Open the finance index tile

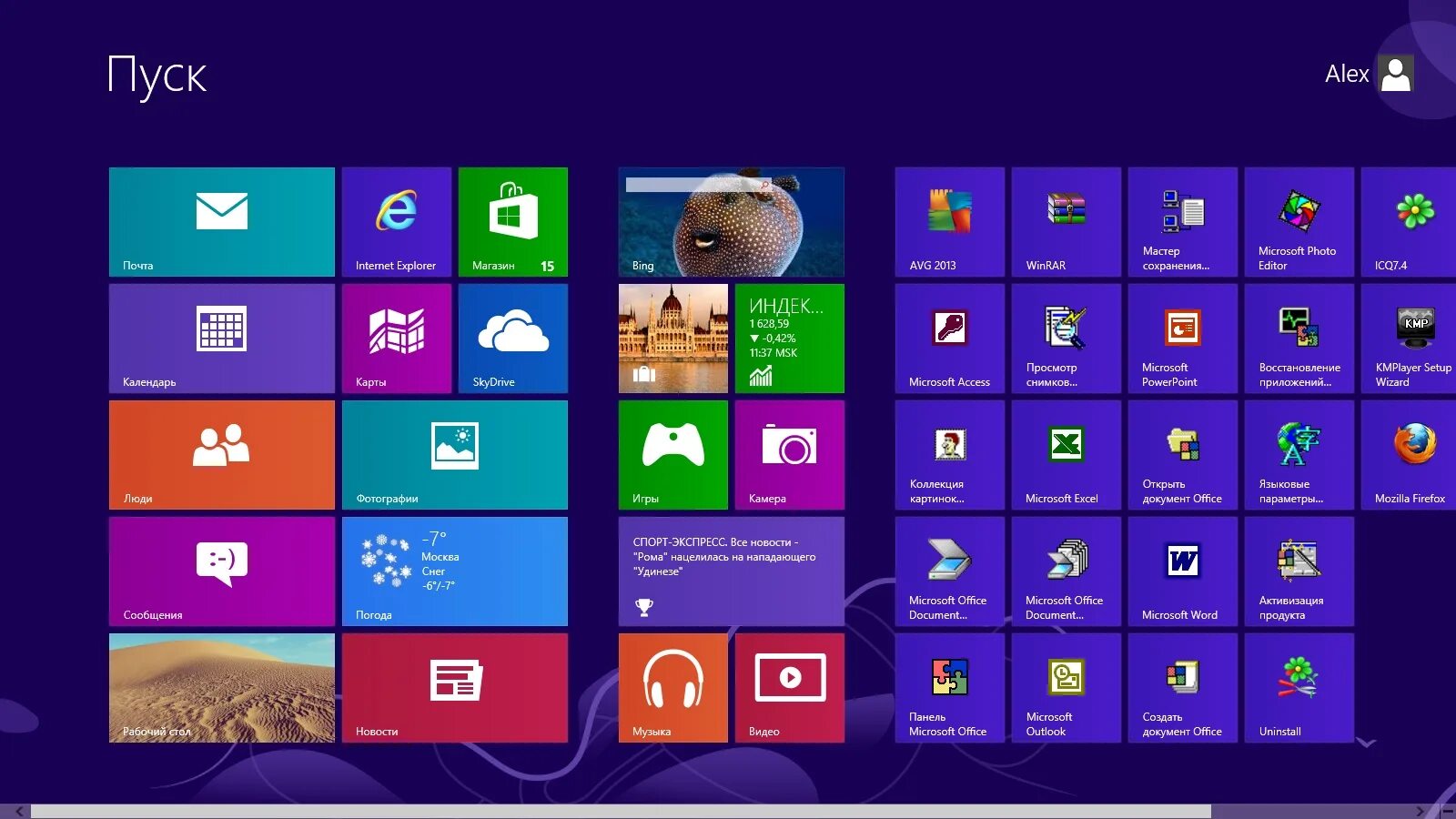(x=790, y=339)
